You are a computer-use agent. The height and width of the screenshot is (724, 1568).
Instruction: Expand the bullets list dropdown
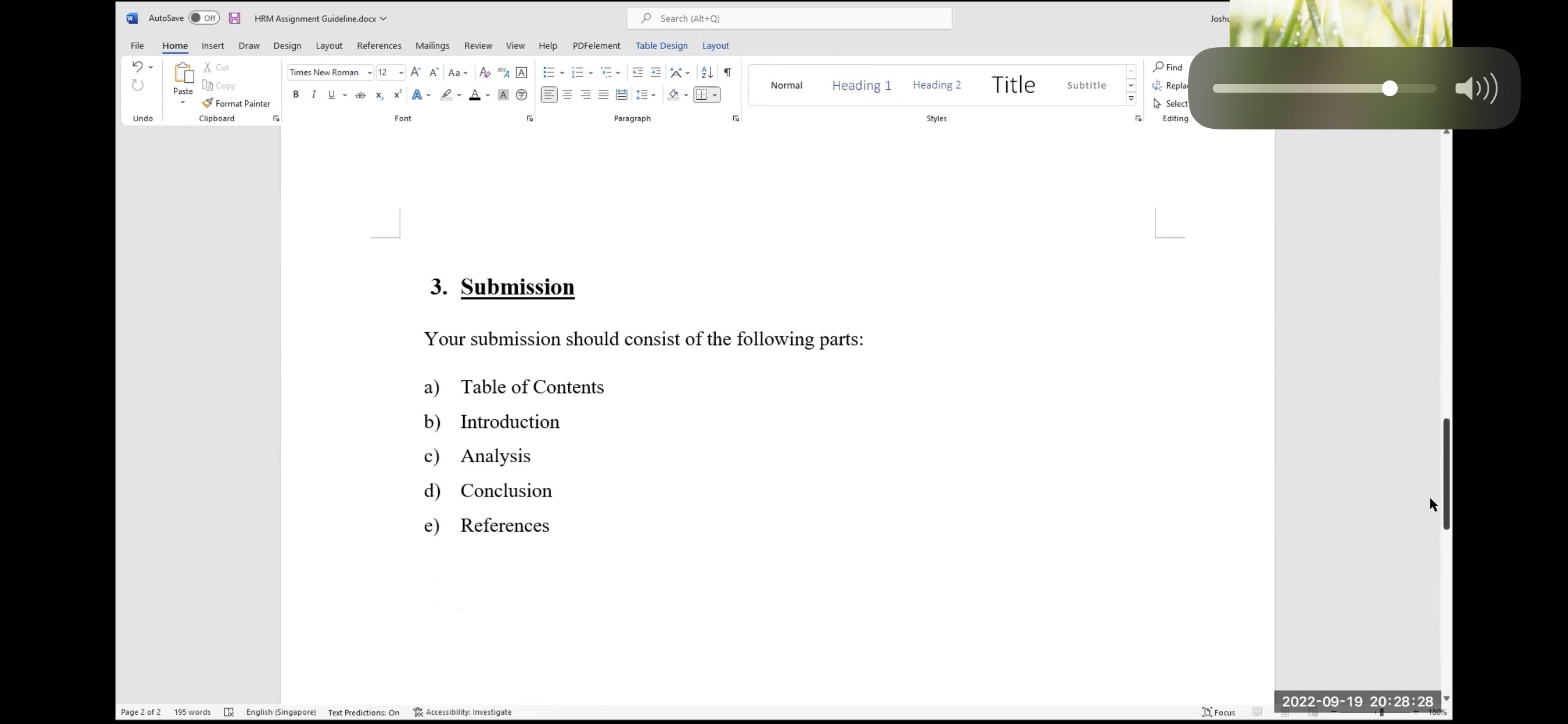[562, 73]
